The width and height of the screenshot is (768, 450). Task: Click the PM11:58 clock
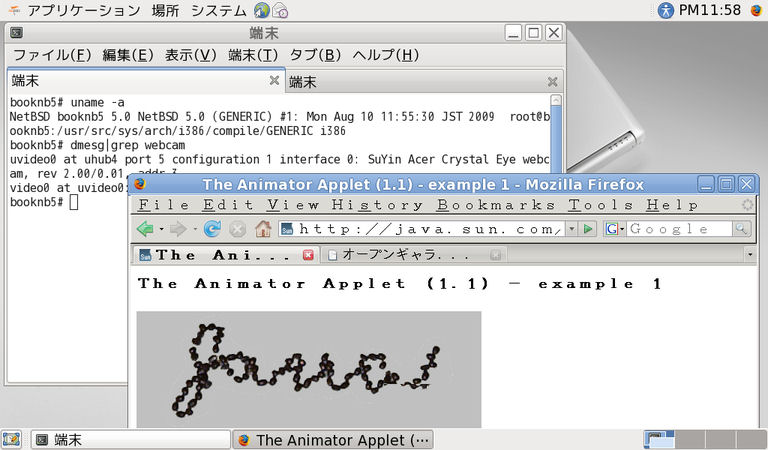[710, 10]
